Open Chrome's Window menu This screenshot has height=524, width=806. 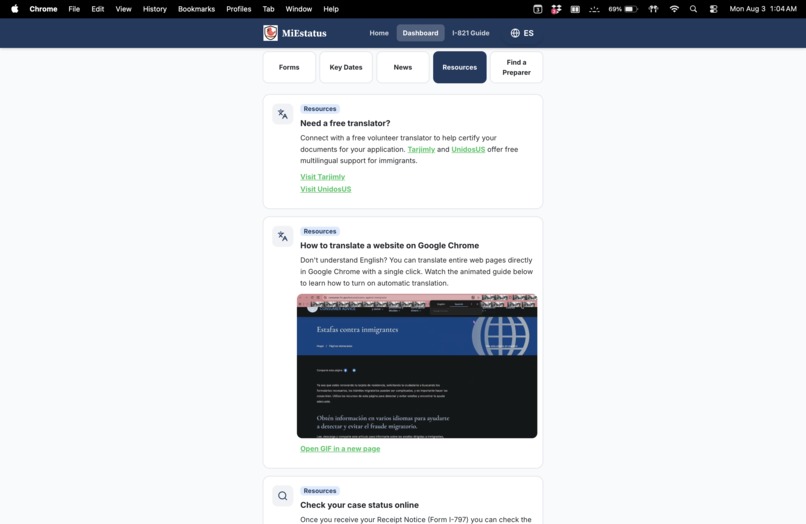tap(299, 9)
